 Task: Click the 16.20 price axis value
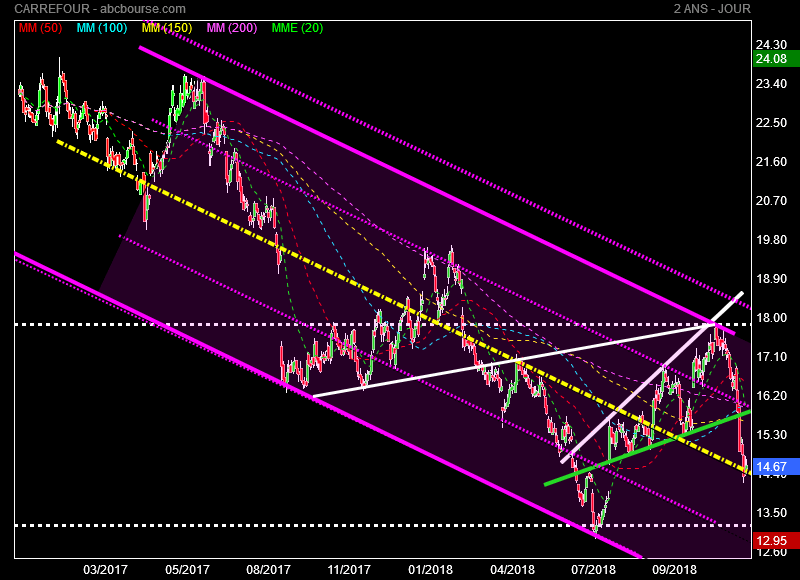771,396
